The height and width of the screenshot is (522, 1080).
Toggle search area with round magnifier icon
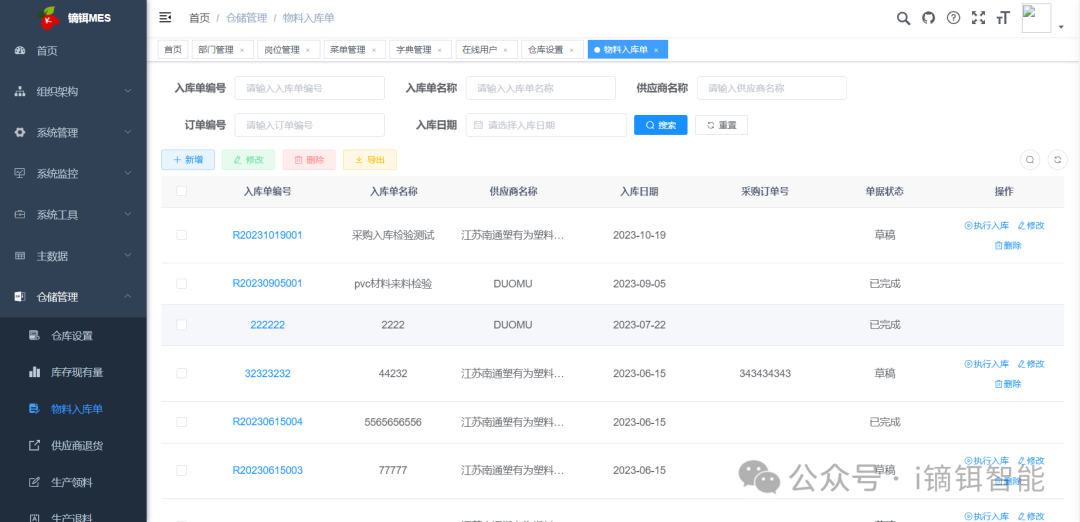(1030, 160)
